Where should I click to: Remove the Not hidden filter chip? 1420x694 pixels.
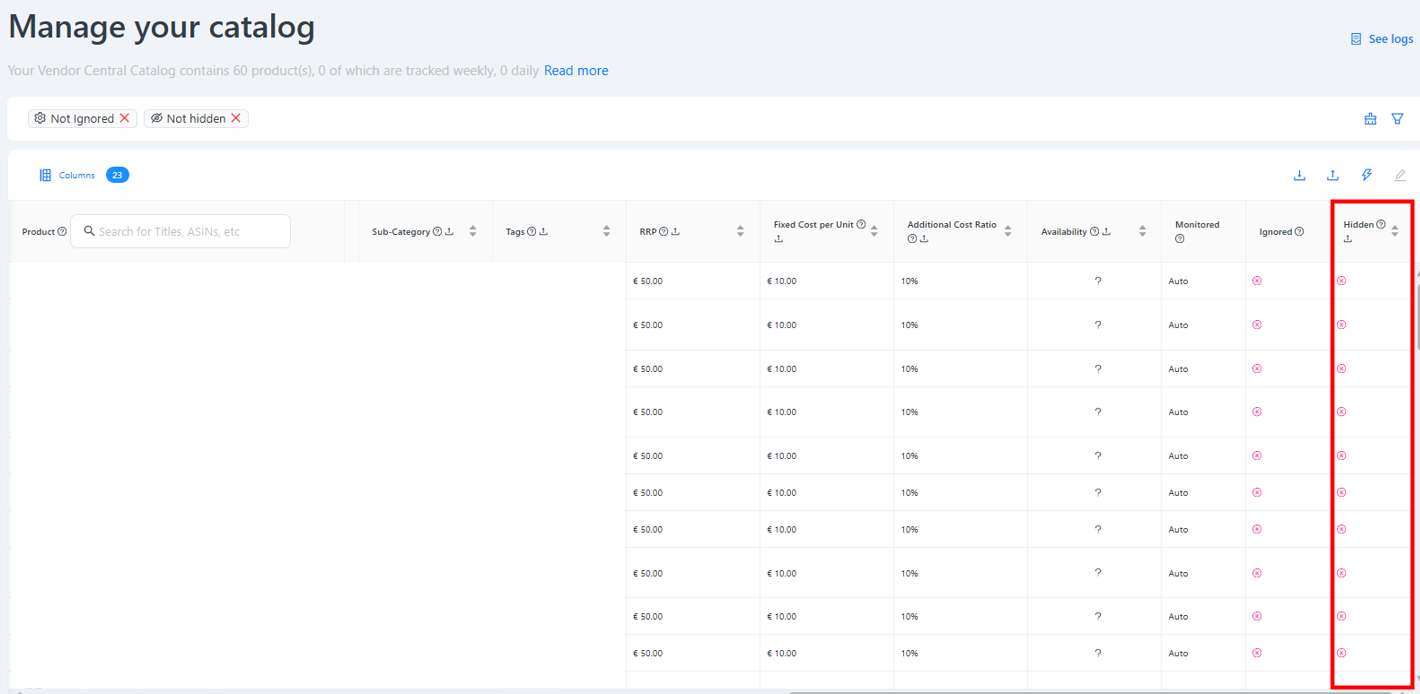pyautogui.click(x=236, y=118)
